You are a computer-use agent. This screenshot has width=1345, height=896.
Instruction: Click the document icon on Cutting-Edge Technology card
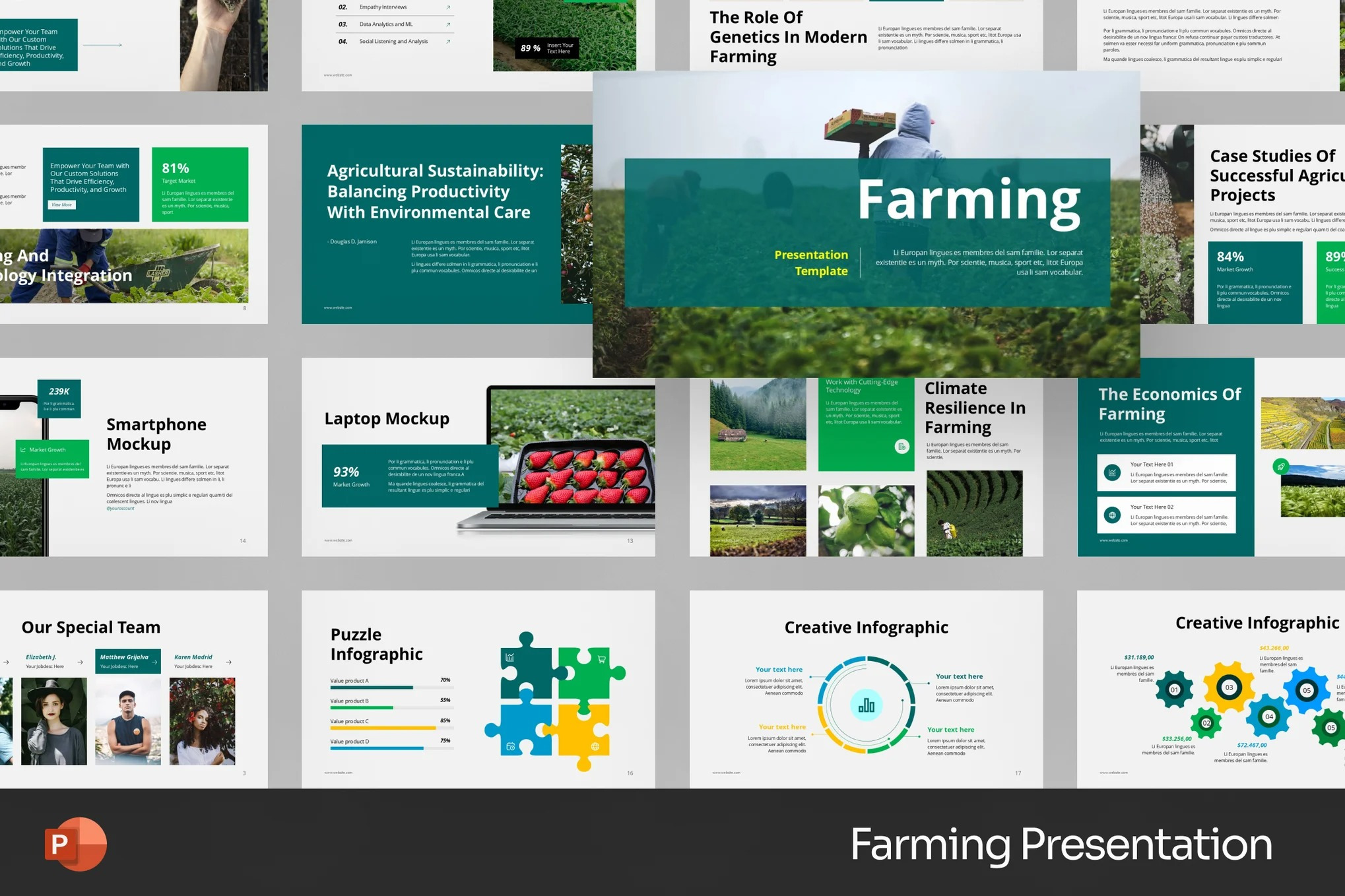[902, 447]
